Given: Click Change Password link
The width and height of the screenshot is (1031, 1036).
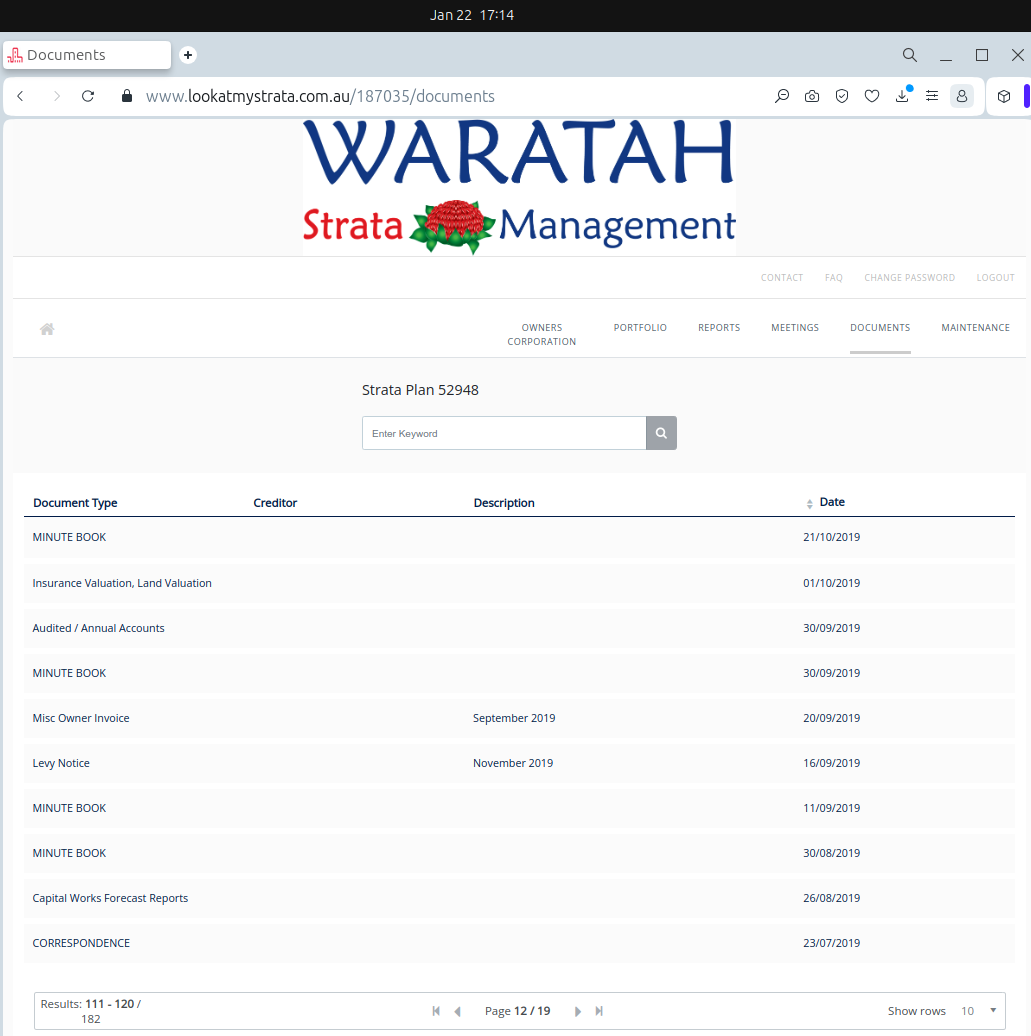Looking at the screenshot, I should pyautogui.click(x=909, y=278).
